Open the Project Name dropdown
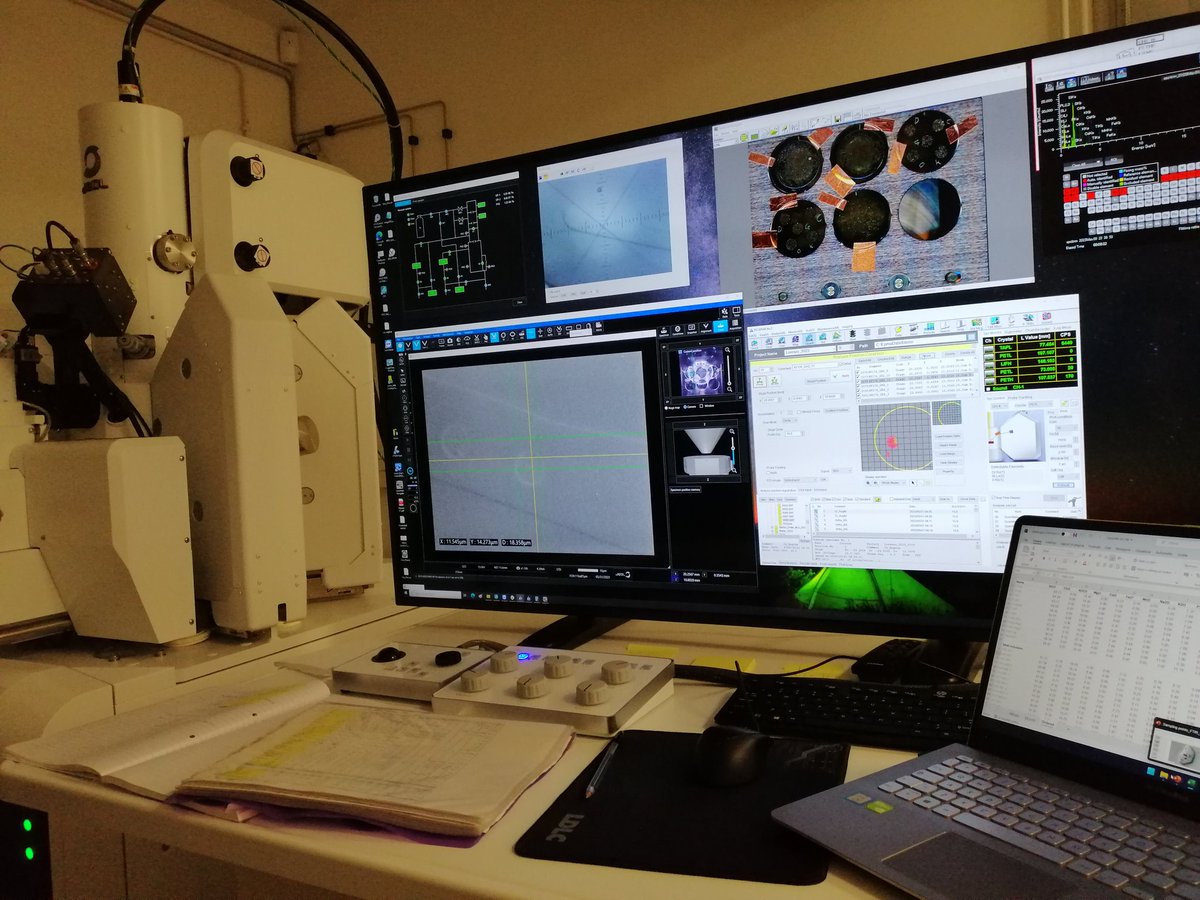The height and width of the screenshot is (900, 1200). [810, 350]
